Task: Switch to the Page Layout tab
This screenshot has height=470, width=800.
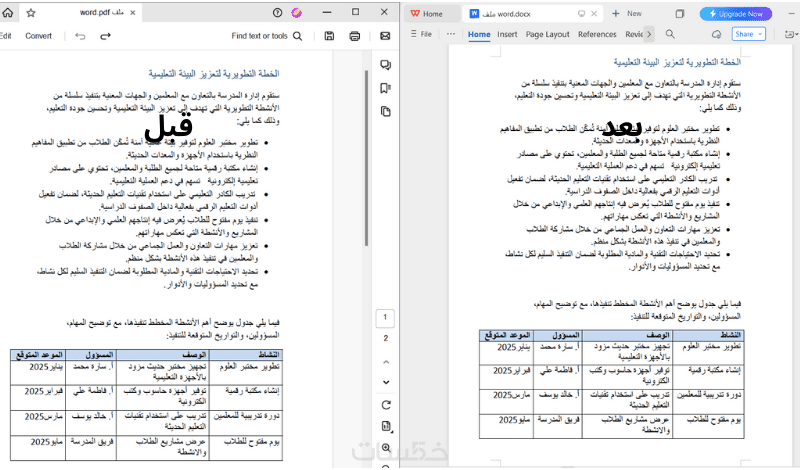Action: (x=547, y=34)
